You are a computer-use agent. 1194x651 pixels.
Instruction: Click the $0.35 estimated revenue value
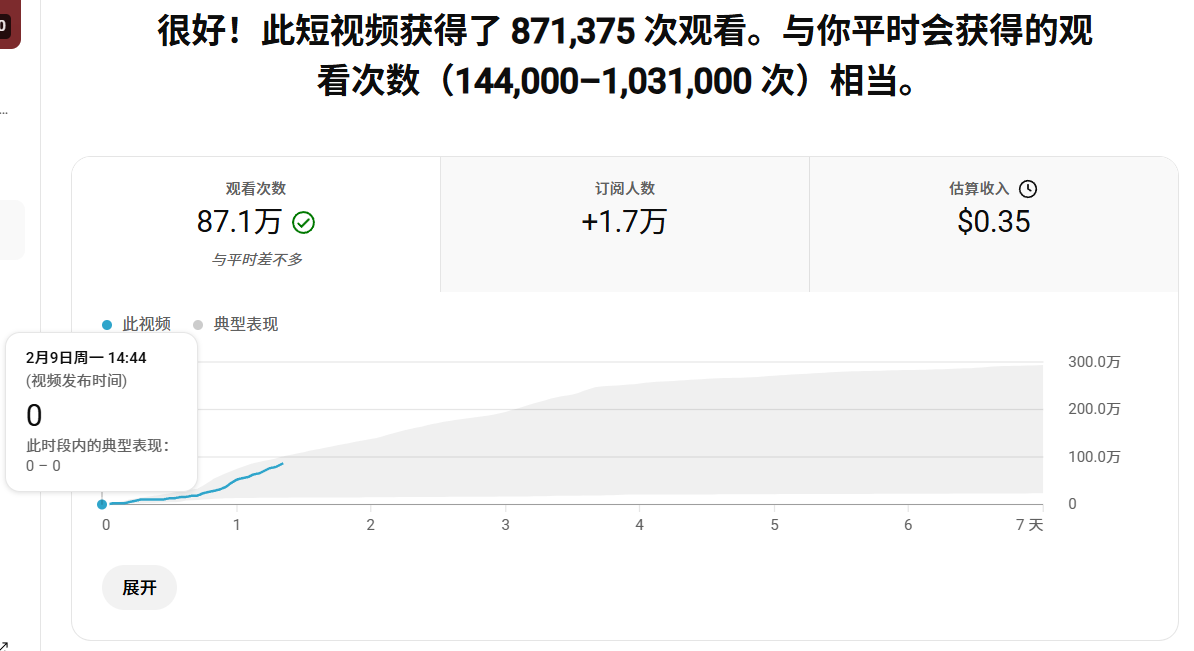[993, 222]
